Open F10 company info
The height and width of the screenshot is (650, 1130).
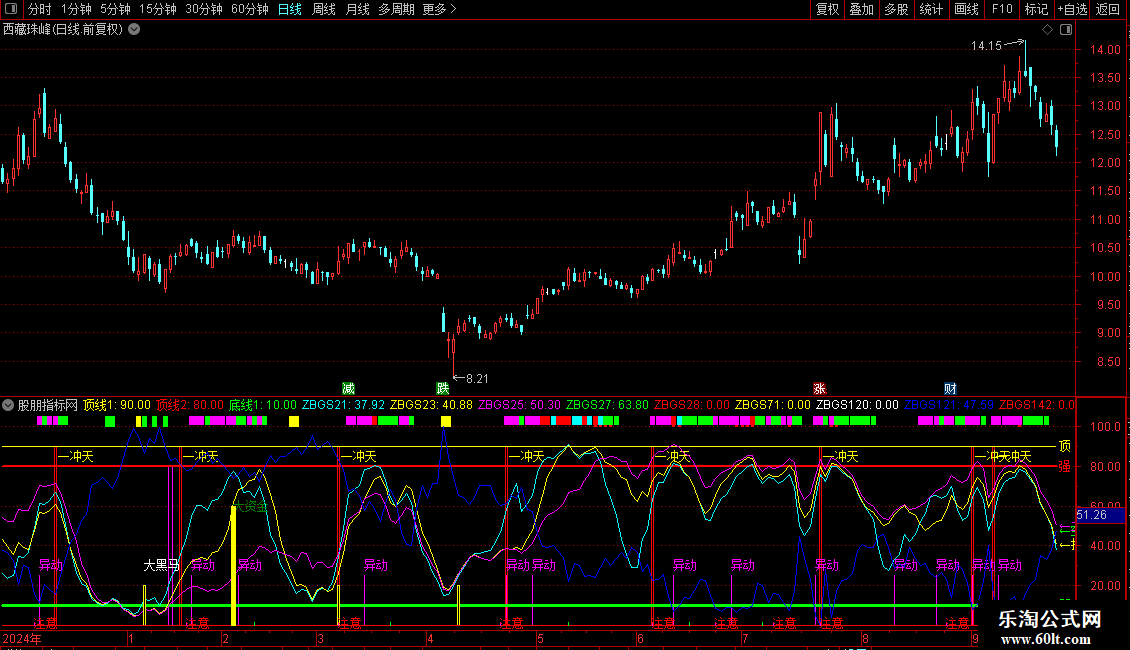tap(1002, 9)
